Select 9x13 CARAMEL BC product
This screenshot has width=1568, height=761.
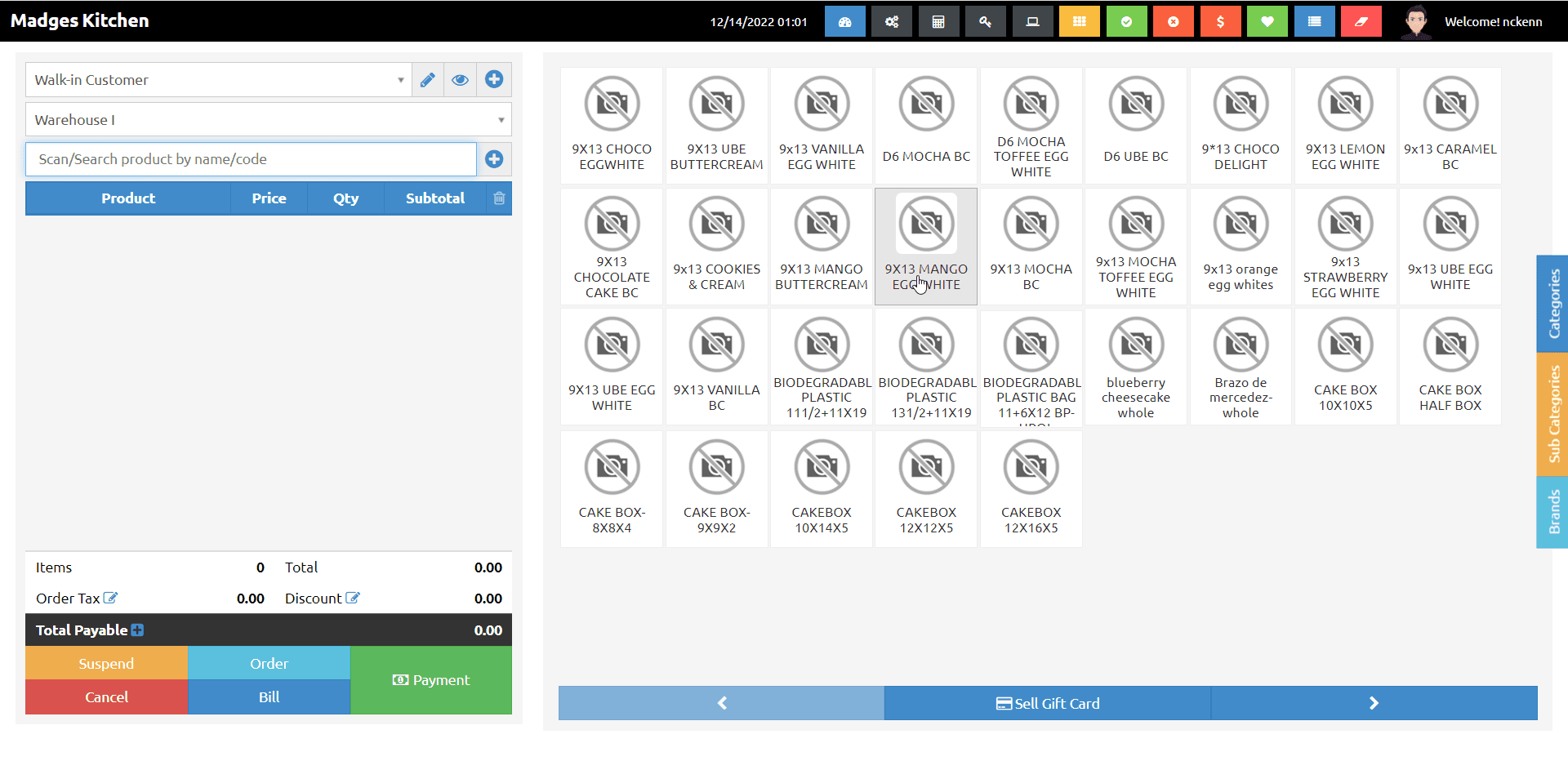pyautogui.click(x=1450, y=126)
